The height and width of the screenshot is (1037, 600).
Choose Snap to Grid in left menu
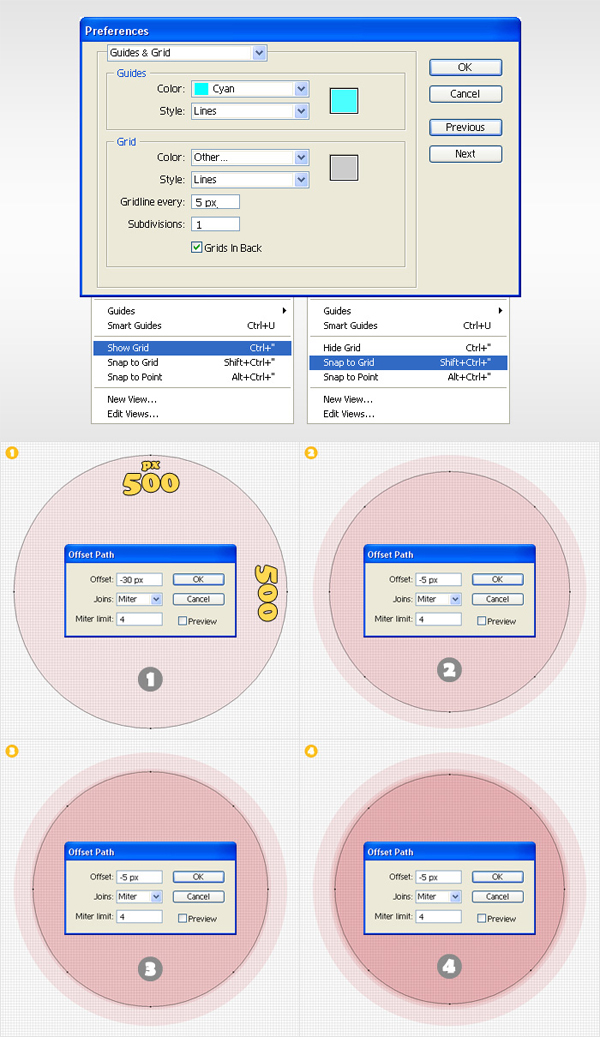pos(192,362)
